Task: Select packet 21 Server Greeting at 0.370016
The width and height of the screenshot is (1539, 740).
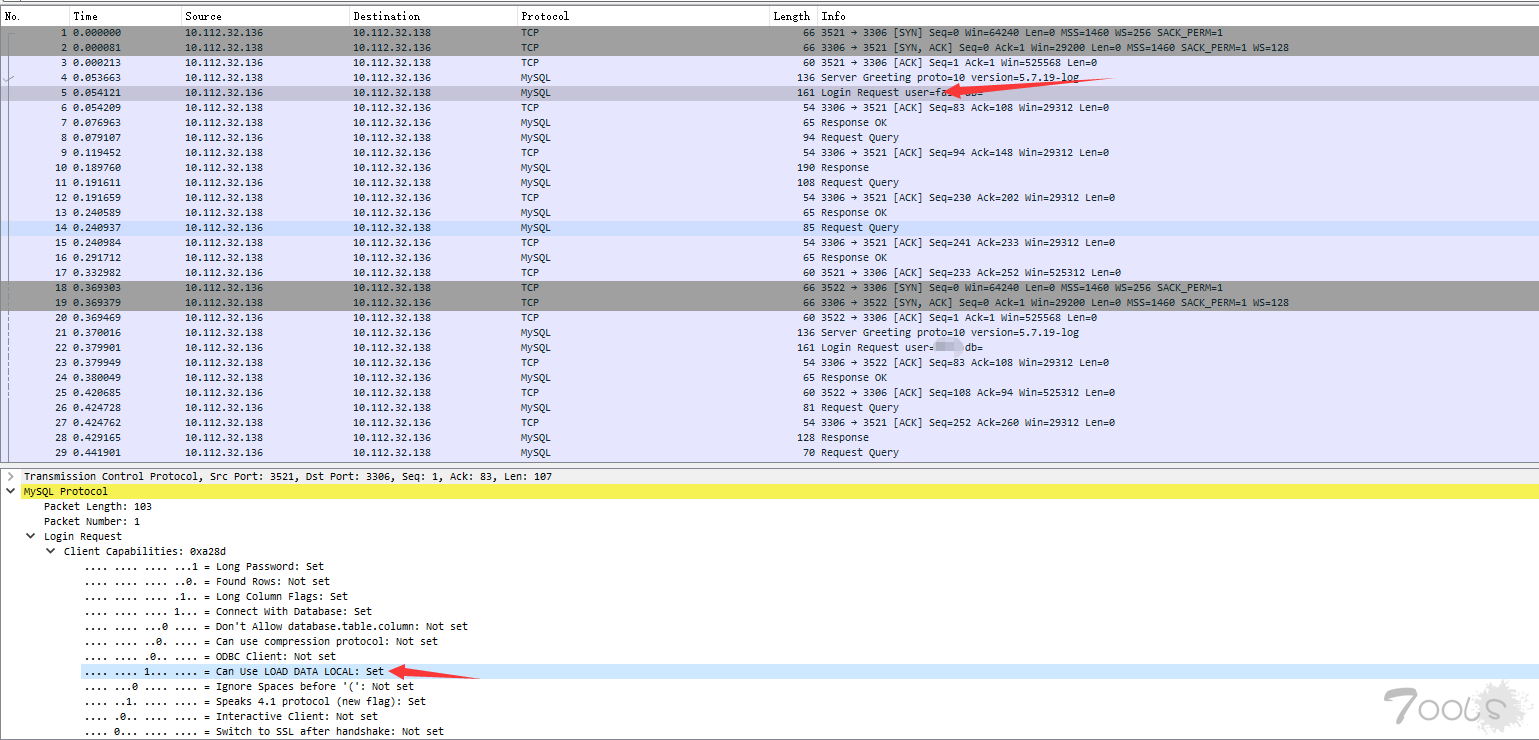Action: pyautogui.click(x=769, y=332)
